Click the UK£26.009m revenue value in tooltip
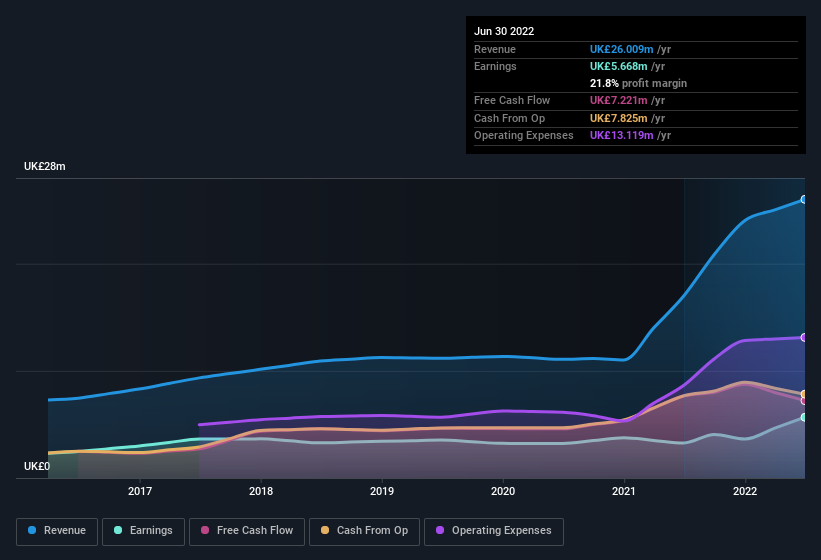The image size is (821, 560). click(x=621, y=49)
